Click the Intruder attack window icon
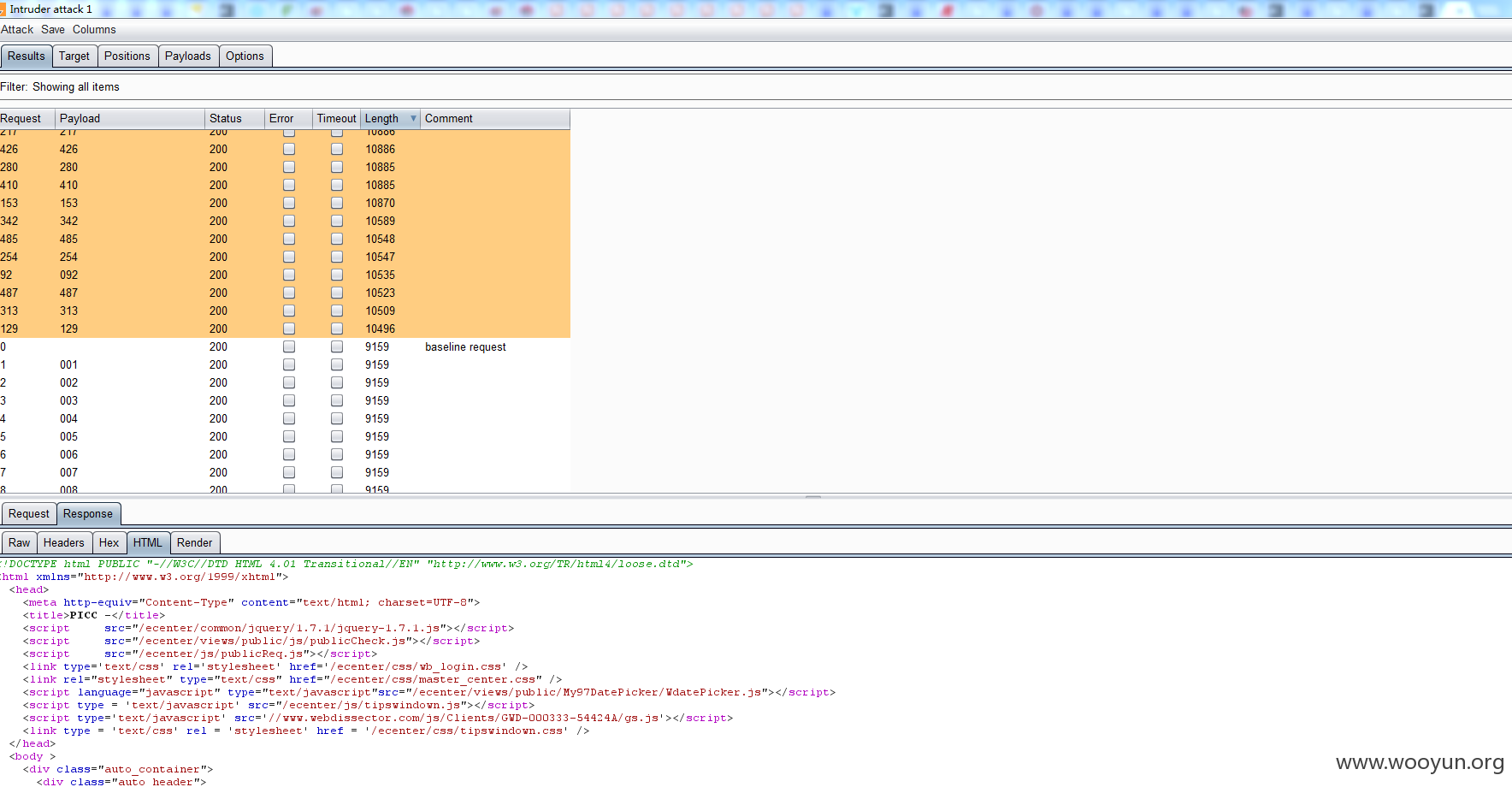 coord(3,9)
